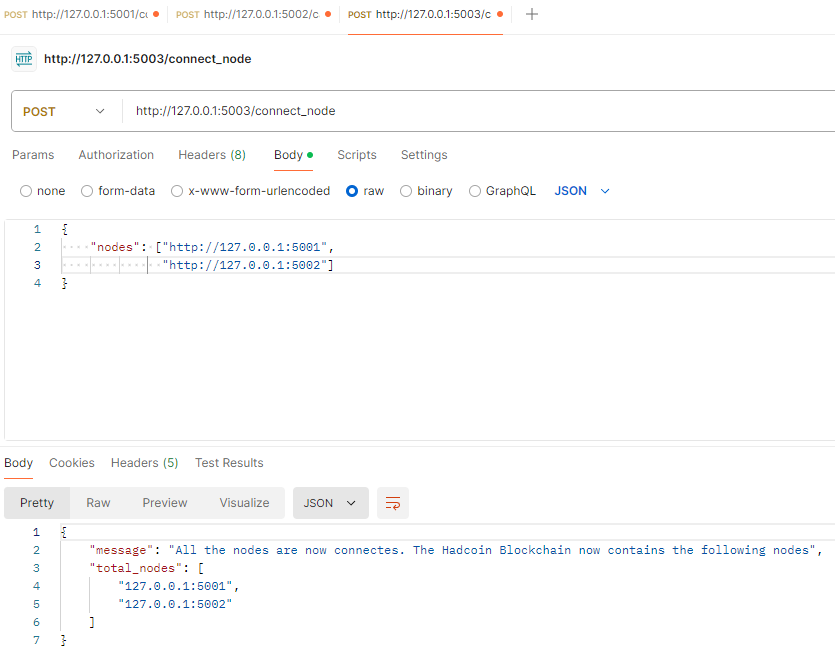Open the Test Results tab
Screen dimensions: 835x672
click(229, 463)
